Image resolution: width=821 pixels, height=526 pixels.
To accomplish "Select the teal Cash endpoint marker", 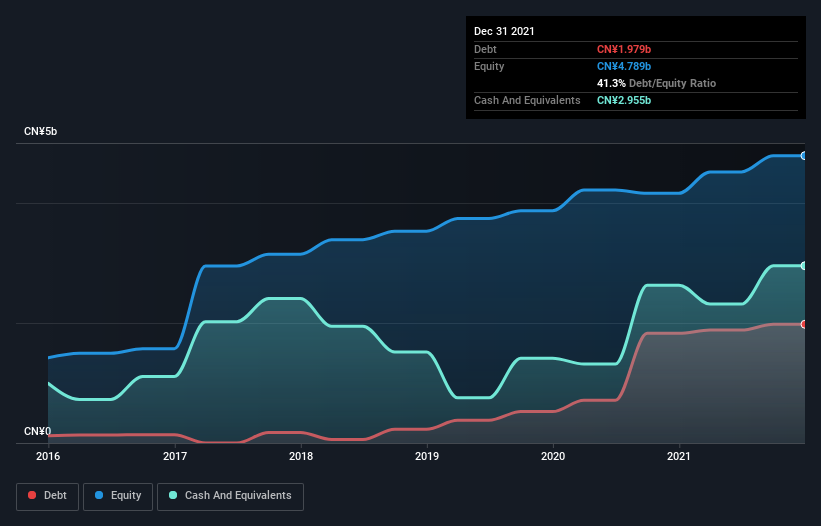I will [x=804, y=266].
